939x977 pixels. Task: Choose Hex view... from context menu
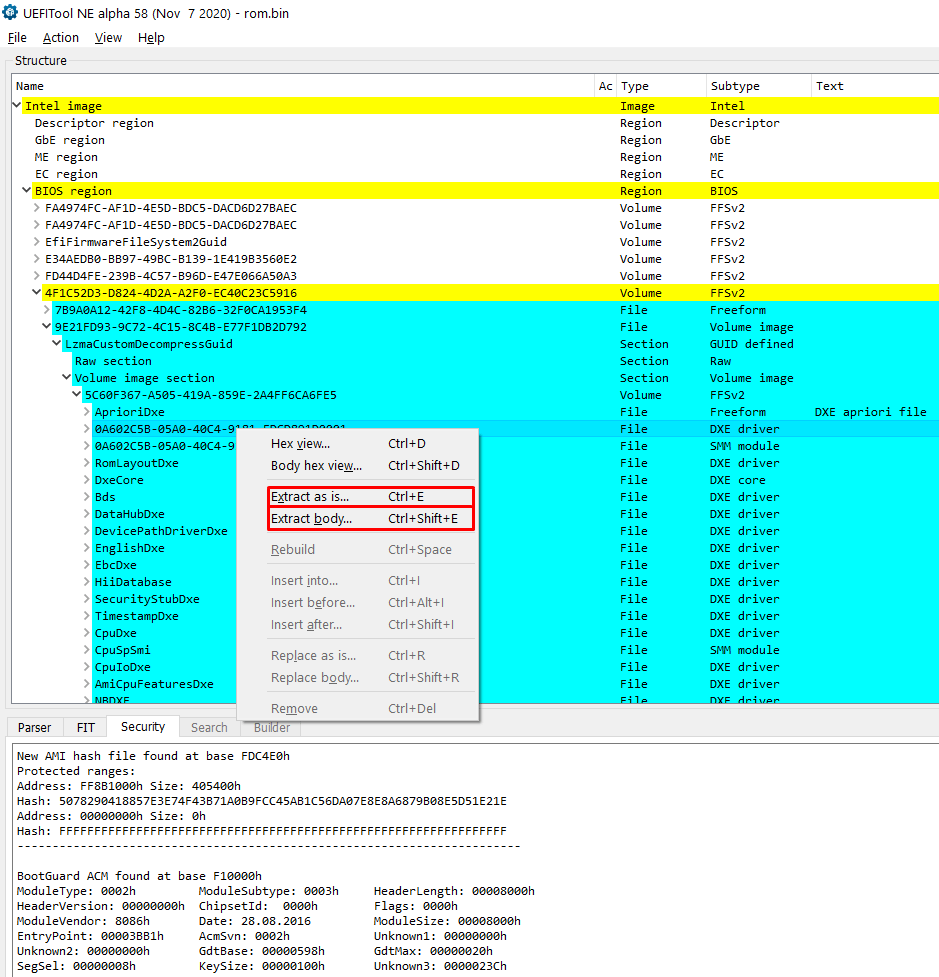358,444
